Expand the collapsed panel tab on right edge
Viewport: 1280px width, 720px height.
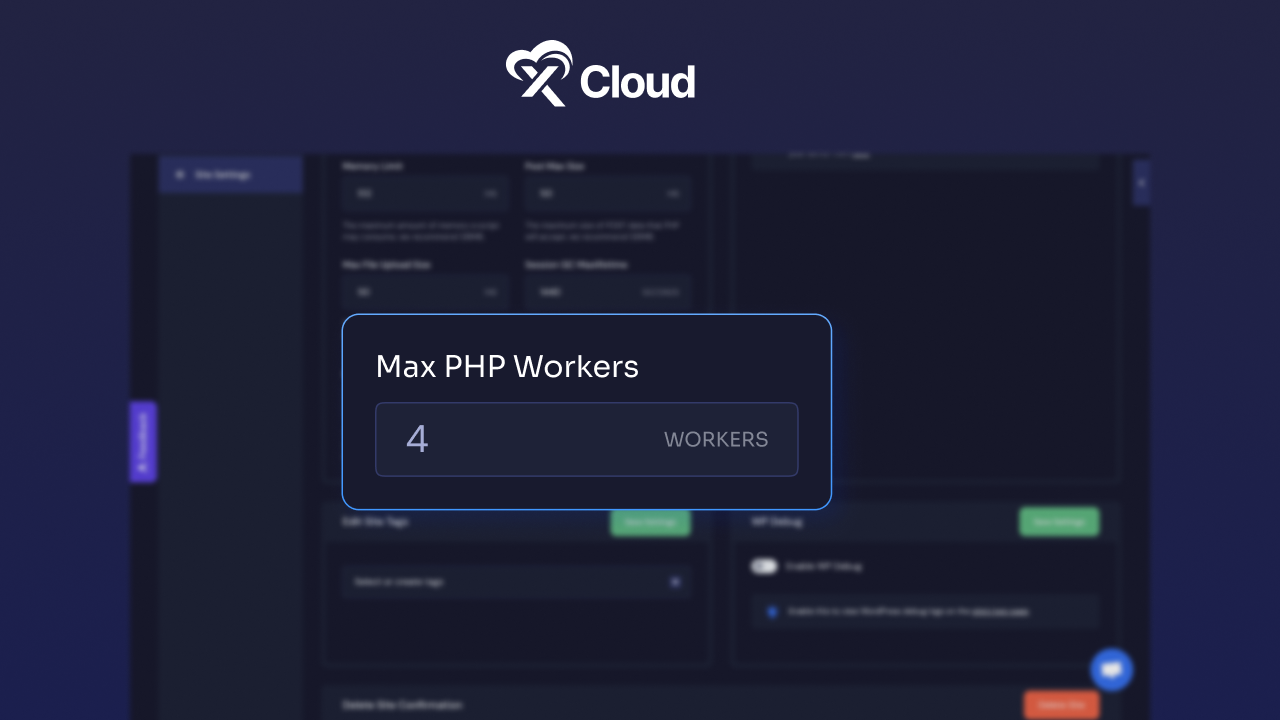click(1141, 183)
